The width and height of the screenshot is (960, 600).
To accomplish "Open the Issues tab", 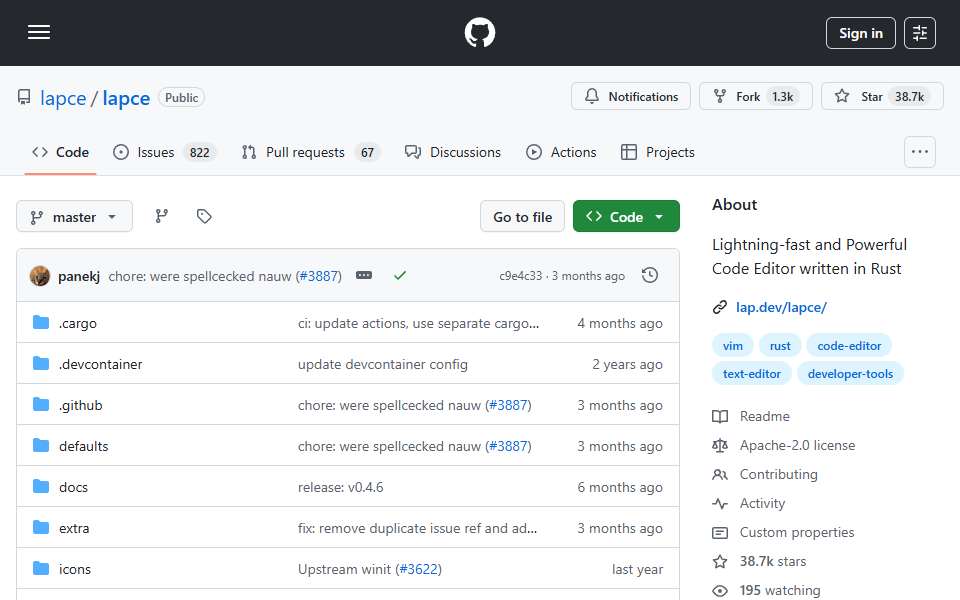I will click(164, 152).
